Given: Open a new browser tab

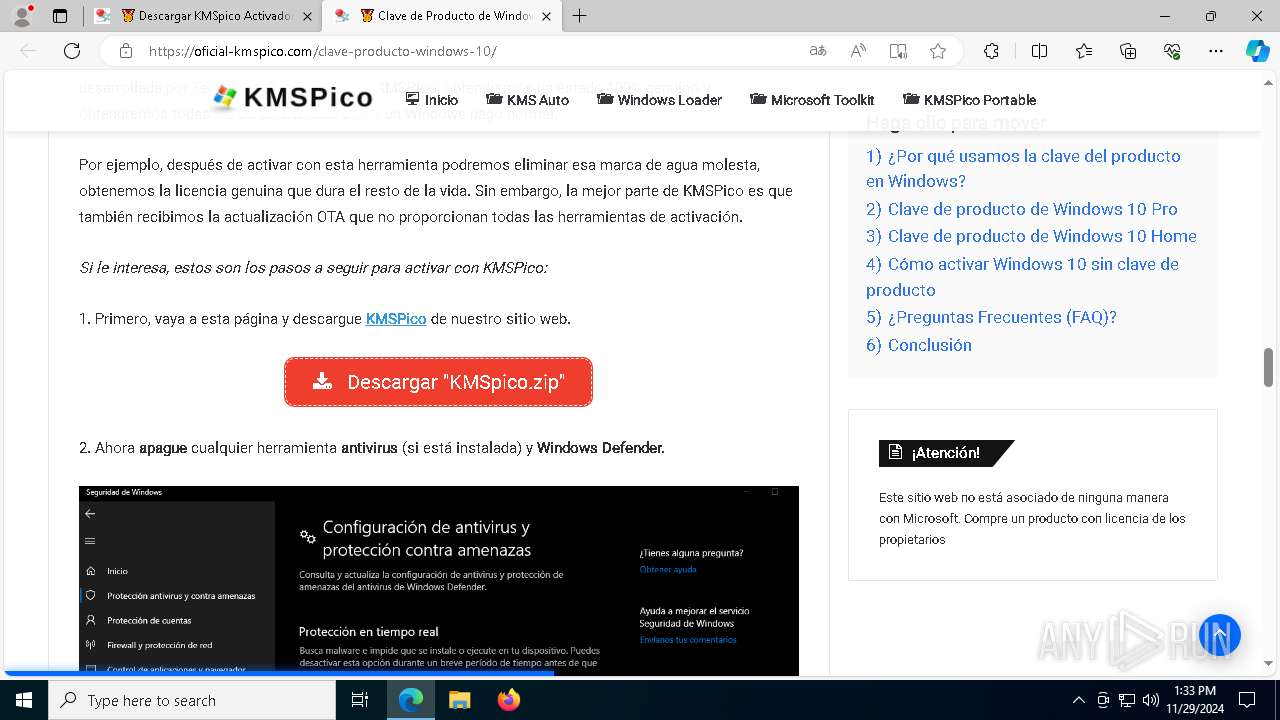Looking at the screenshot, I should pyautogui.click(x=579, y=16).
